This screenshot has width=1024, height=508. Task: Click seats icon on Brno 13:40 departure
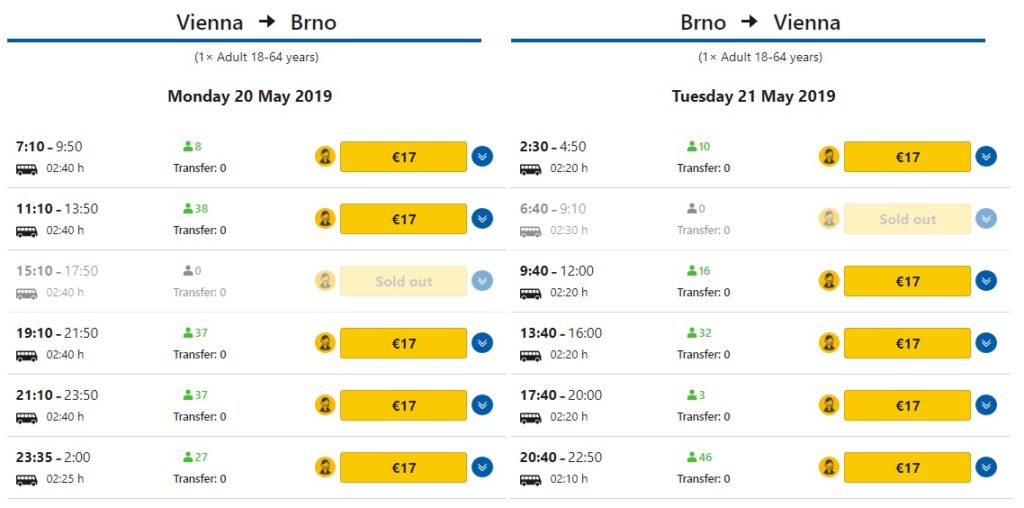click(x=691, y=333)
